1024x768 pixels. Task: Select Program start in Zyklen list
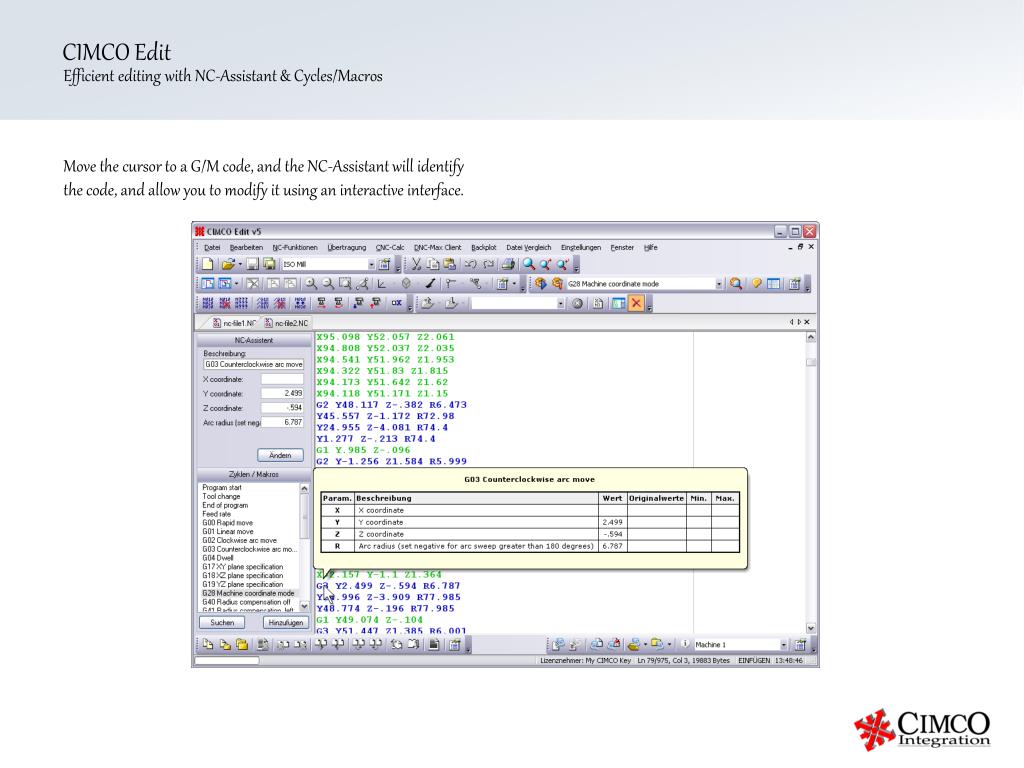click(x=221, y=488)
